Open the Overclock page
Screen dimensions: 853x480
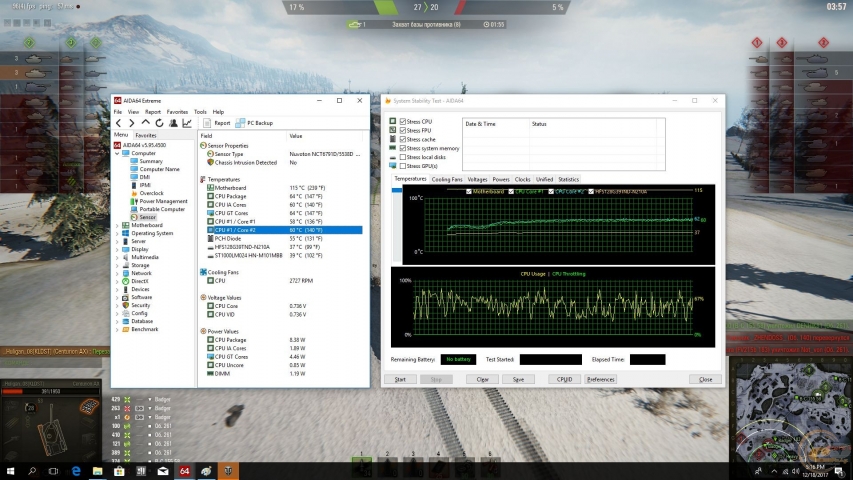click(x=151, y=193)
